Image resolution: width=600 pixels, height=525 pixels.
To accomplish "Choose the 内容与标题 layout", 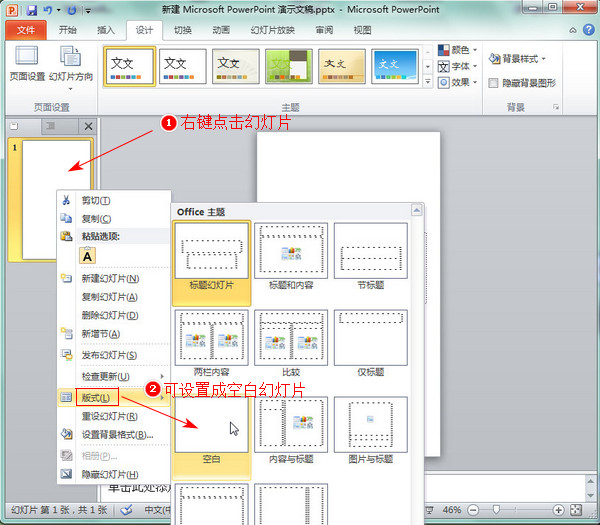I will [x=291, y=430].
